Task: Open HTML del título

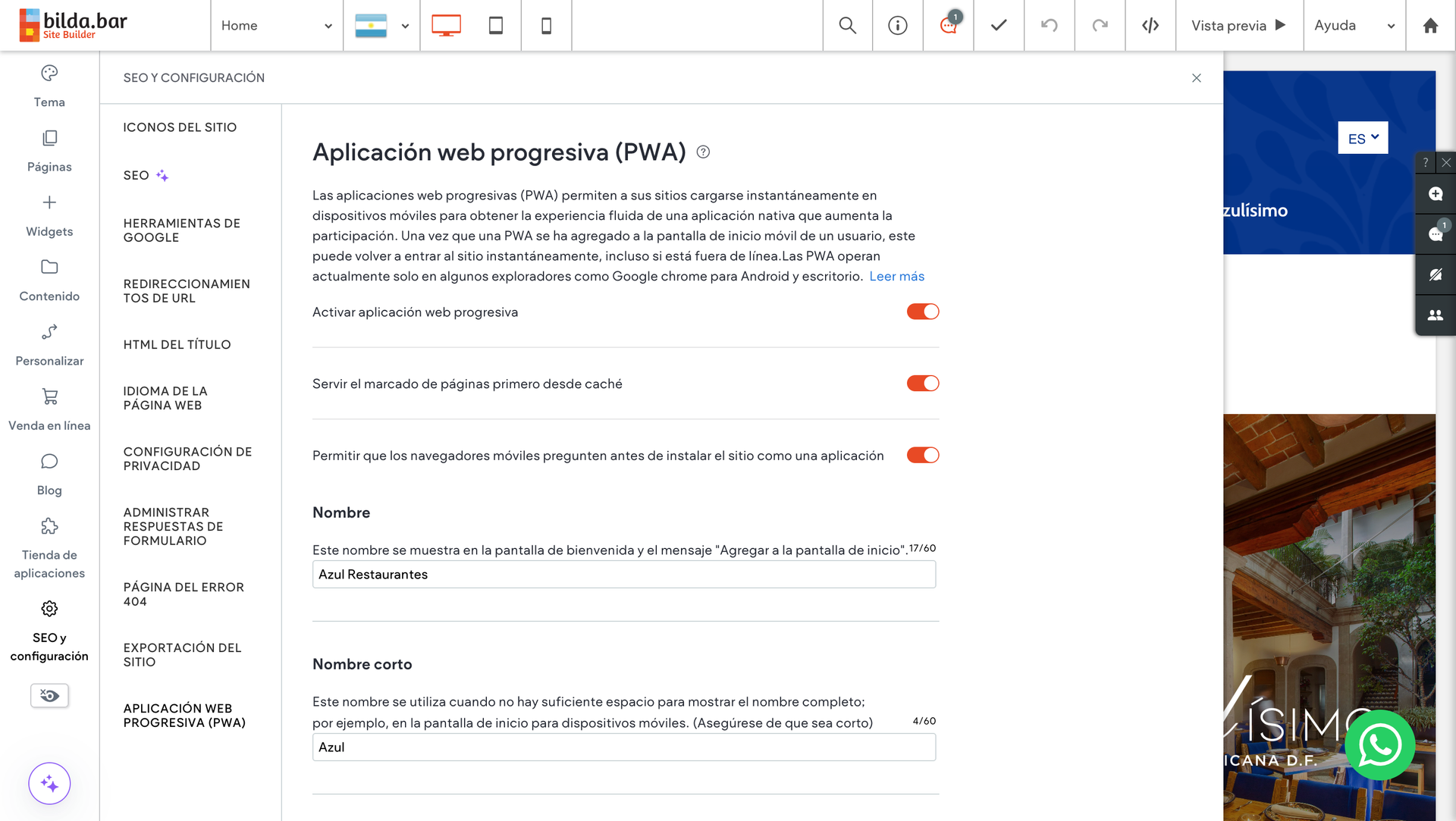Action: 177,344
